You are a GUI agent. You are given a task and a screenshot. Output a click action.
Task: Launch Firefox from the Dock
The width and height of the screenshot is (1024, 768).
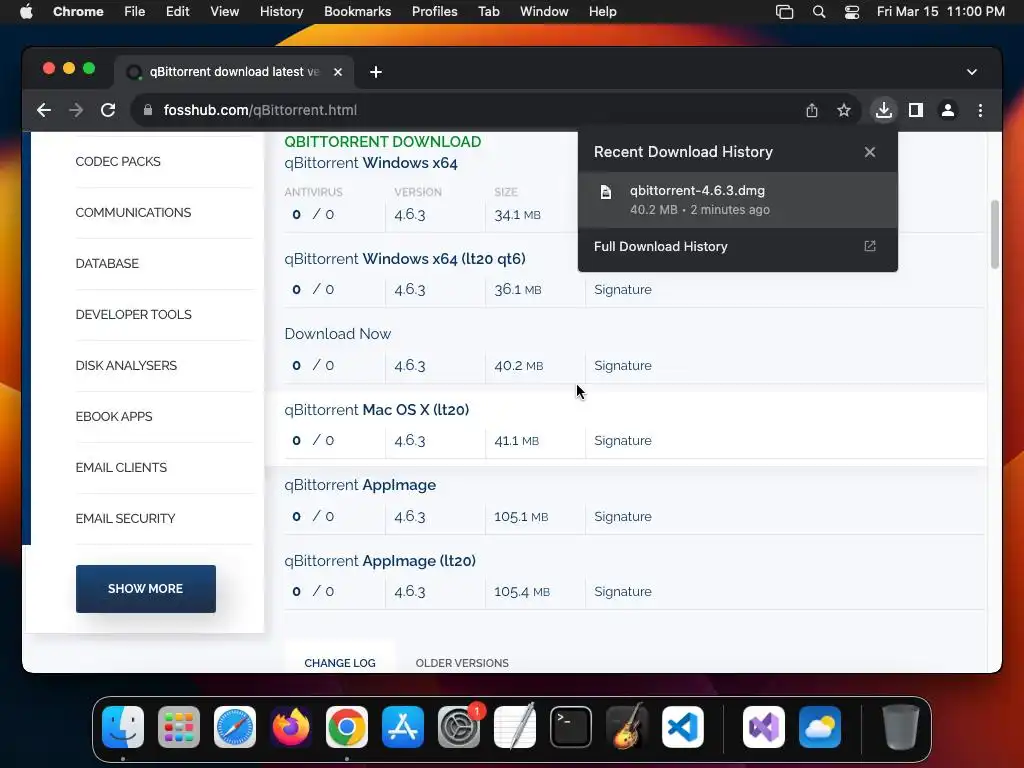point(291,727)
